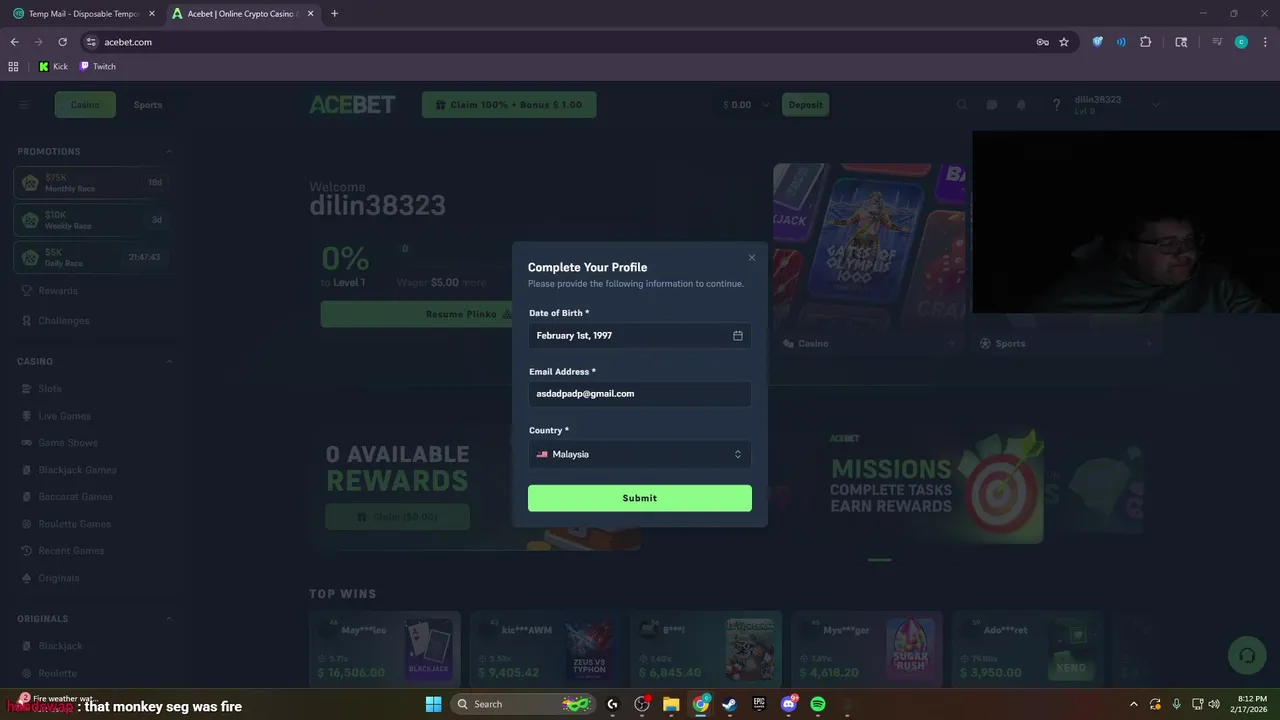This screenshot has width=1280, height=720.
Task: Open the Chrome three-dot menu
Action: (1264, 42)
